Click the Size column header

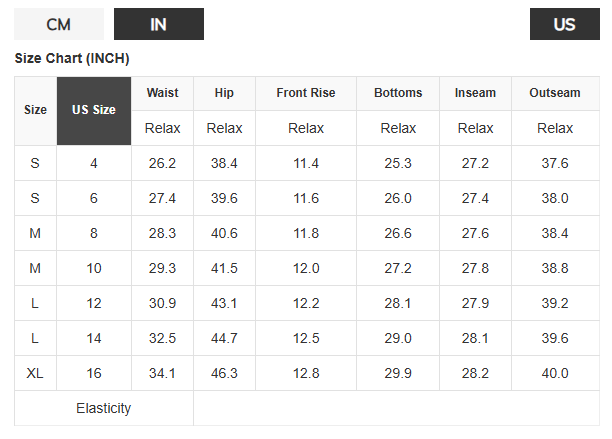coord(35,110)
